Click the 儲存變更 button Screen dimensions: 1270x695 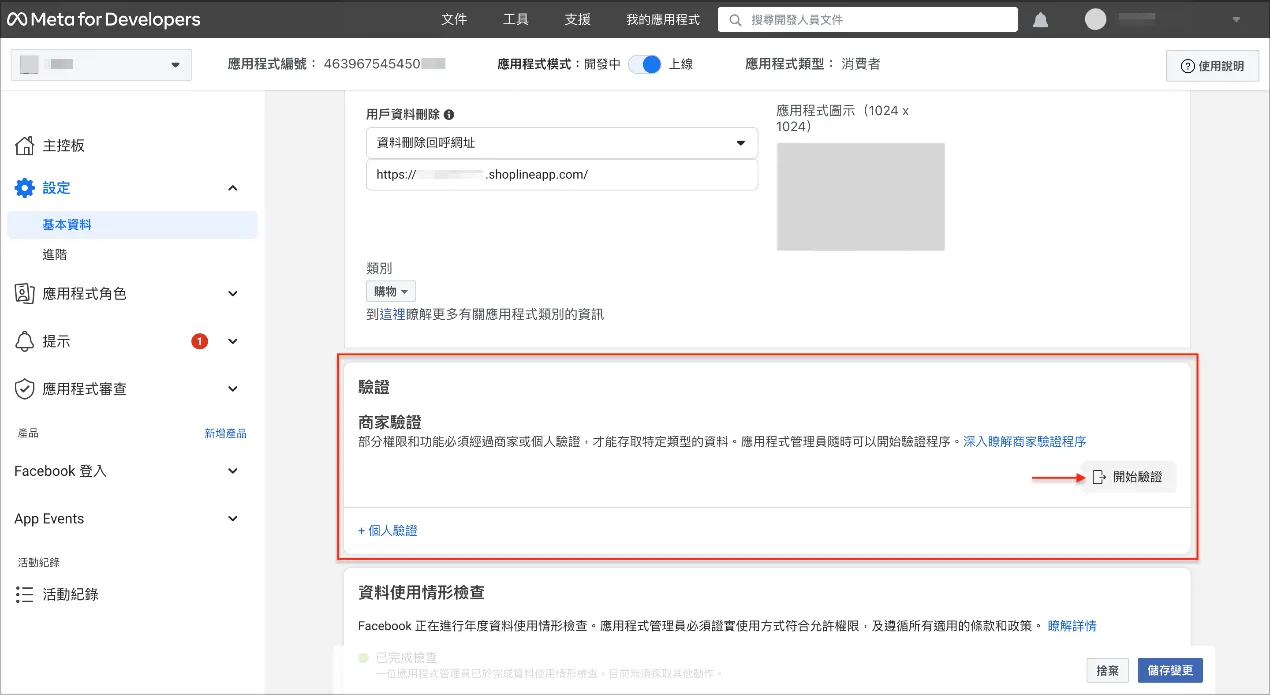click(1170, 670)
